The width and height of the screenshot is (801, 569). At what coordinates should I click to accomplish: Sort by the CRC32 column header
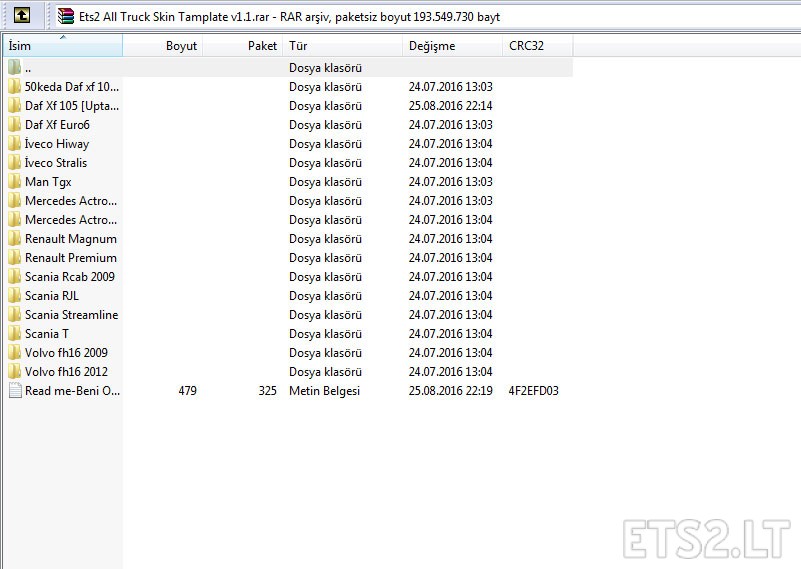point(537,45)
